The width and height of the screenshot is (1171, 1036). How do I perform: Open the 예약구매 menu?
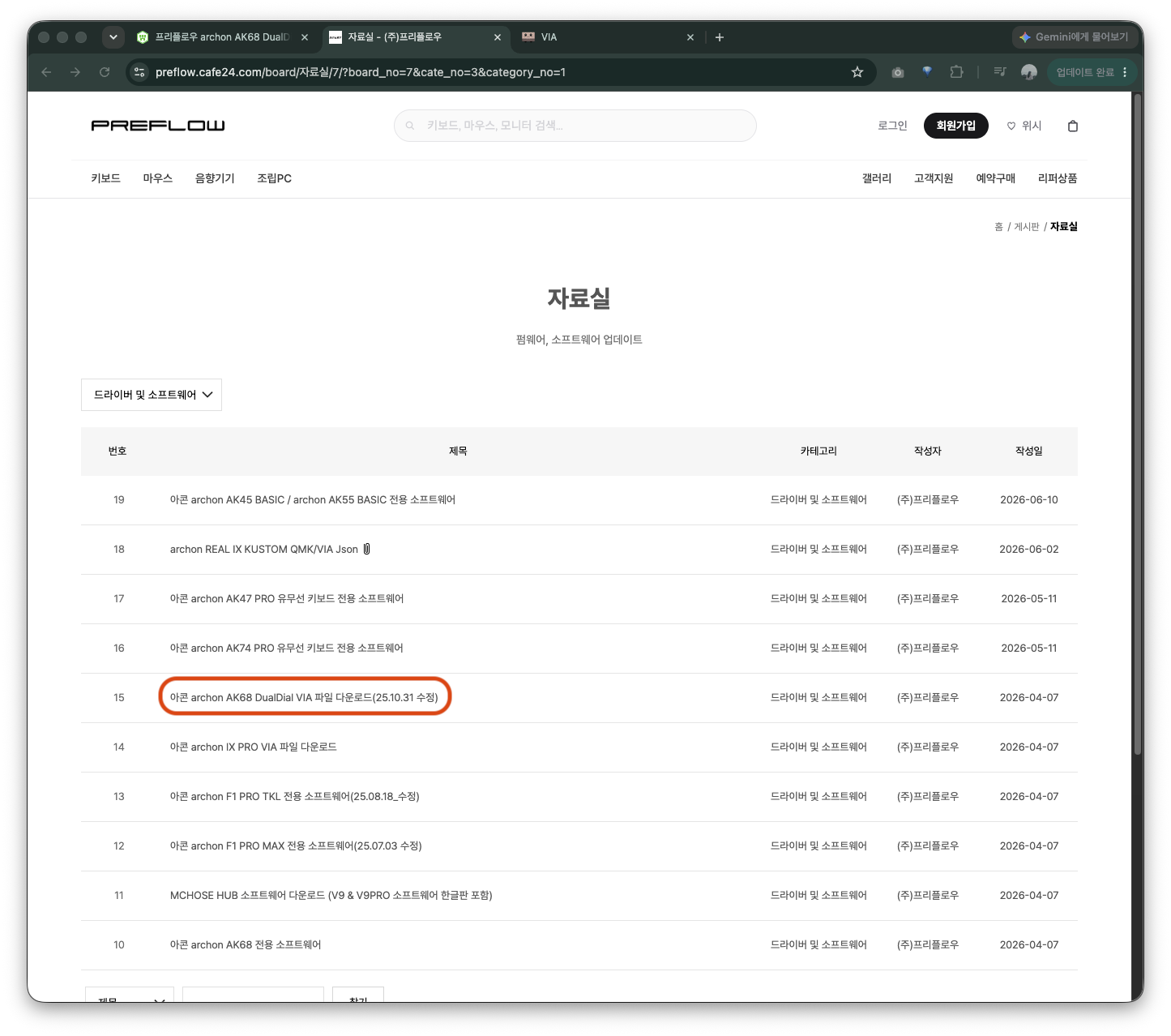[x=995, y=178]
